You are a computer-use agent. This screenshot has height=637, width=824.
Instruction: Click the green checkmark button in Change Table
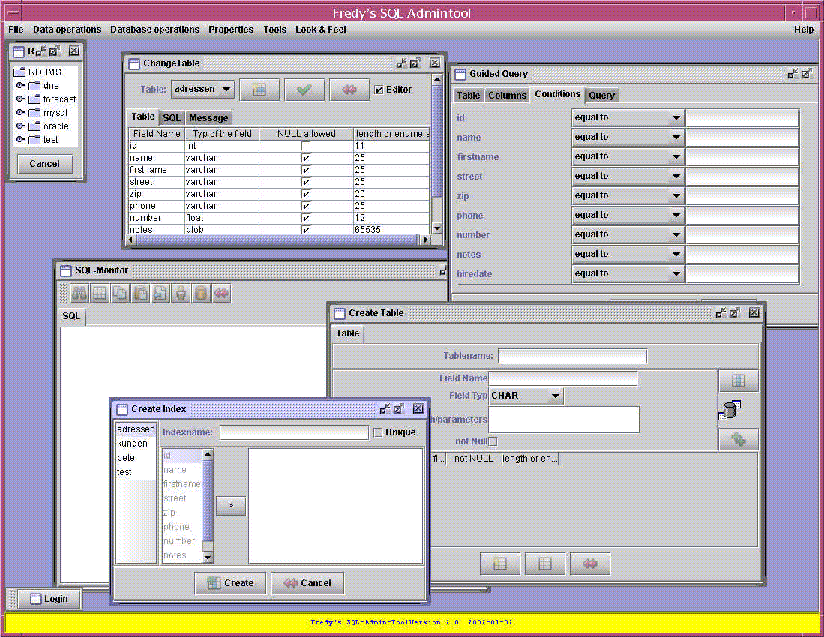coord(304,90)
